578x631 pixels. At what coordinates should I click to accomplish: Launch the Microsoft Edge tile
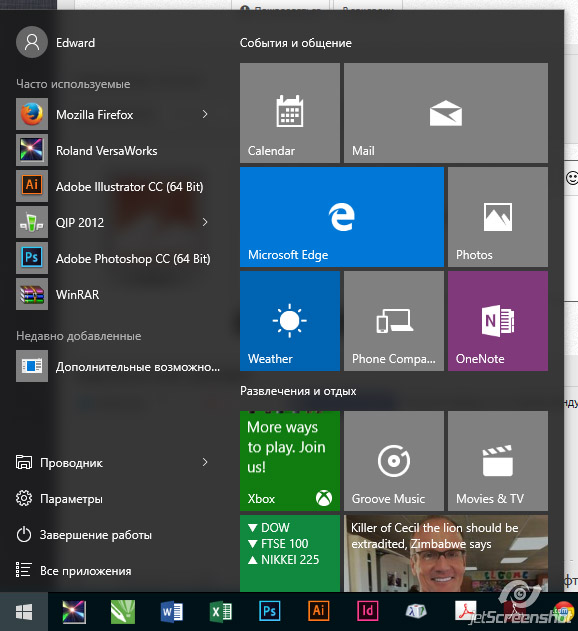click(x=342, y=217)
